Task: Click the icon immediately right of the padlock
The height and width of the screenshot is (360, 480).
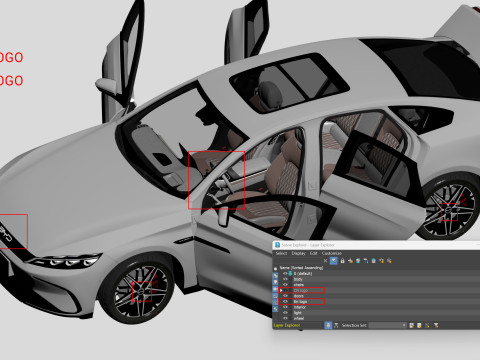Action: pyautogui.click(x=350, y=261)
